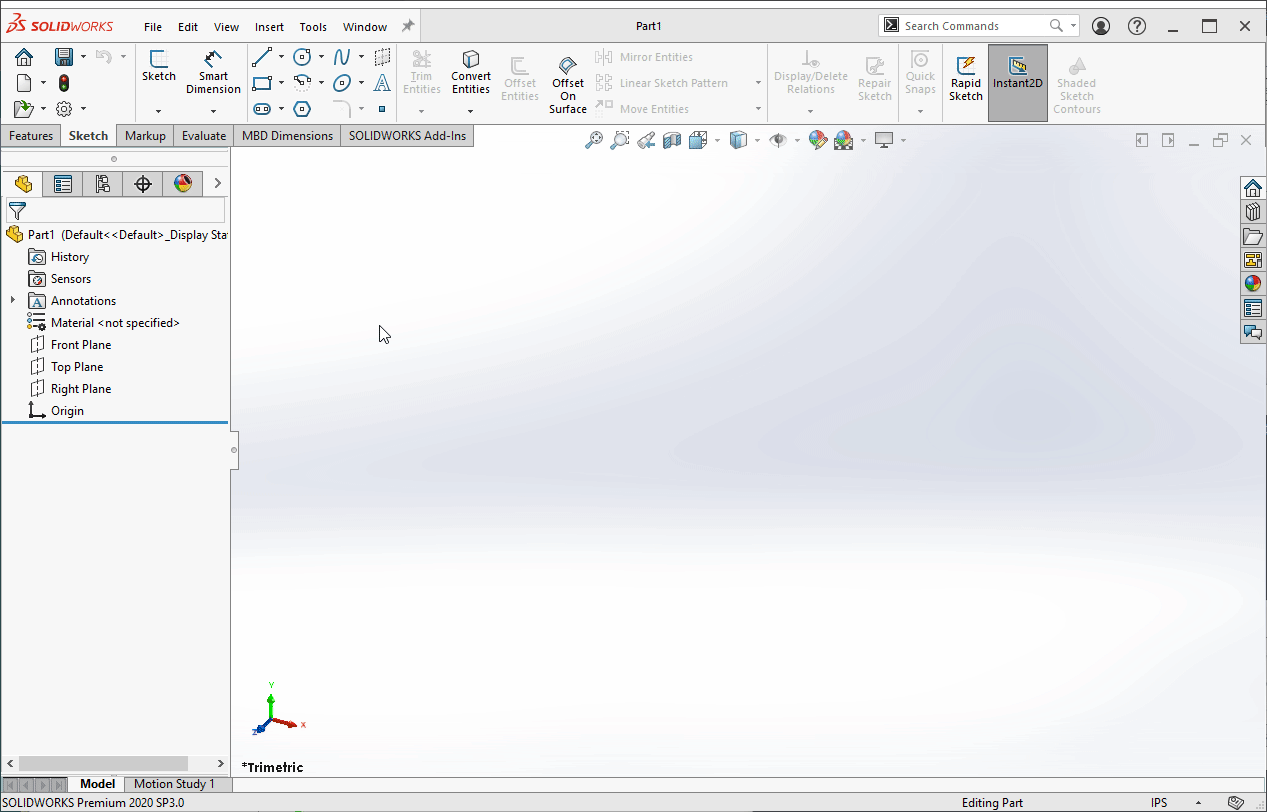Open ConfigurationManager tab in left panel
Viewport: 1267px width, 812px height.
pos(103,184)
